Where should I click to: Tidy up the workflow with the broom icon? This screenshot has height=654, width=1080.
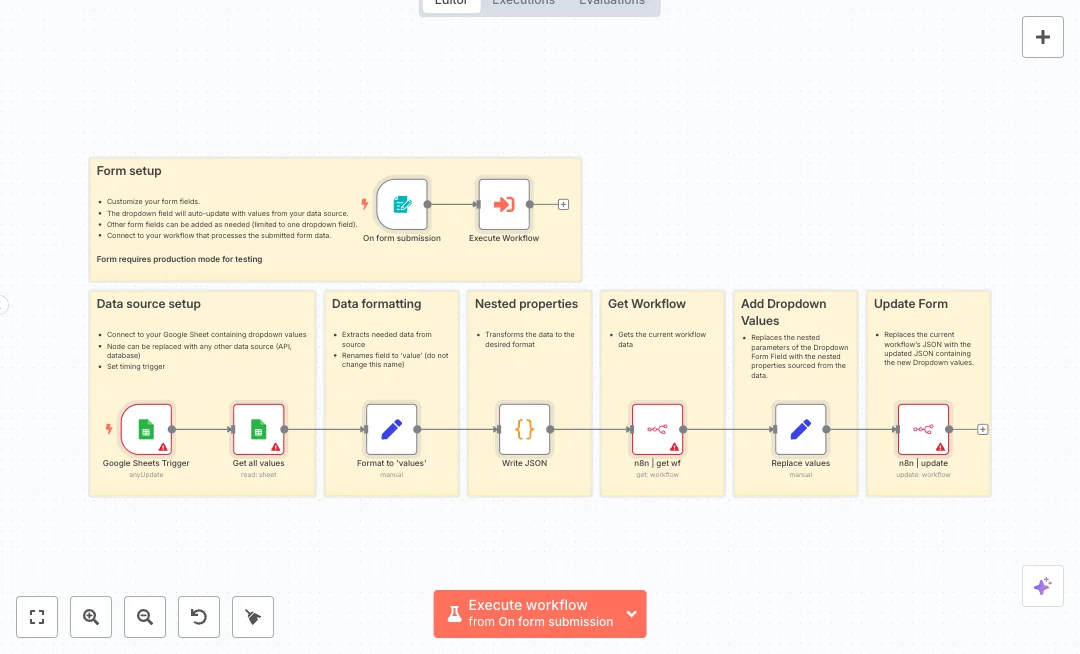(x=253, y=617)
